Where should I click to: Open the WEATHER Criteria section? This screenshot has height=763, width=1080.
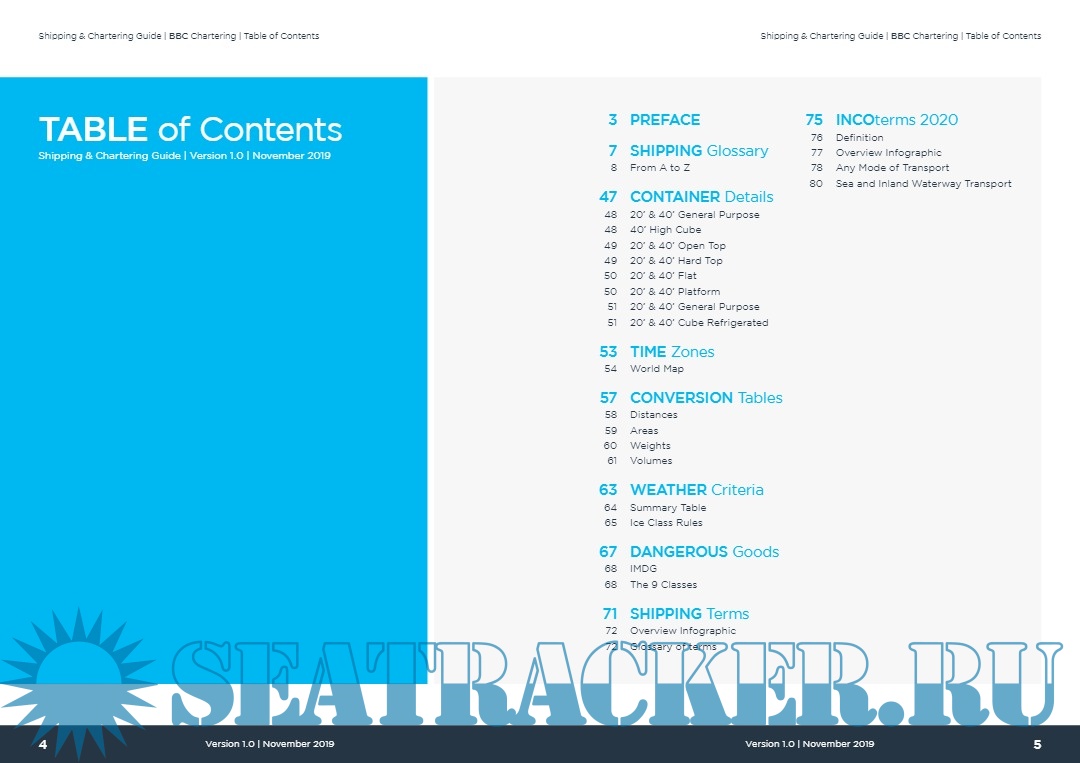pos(696,490)
